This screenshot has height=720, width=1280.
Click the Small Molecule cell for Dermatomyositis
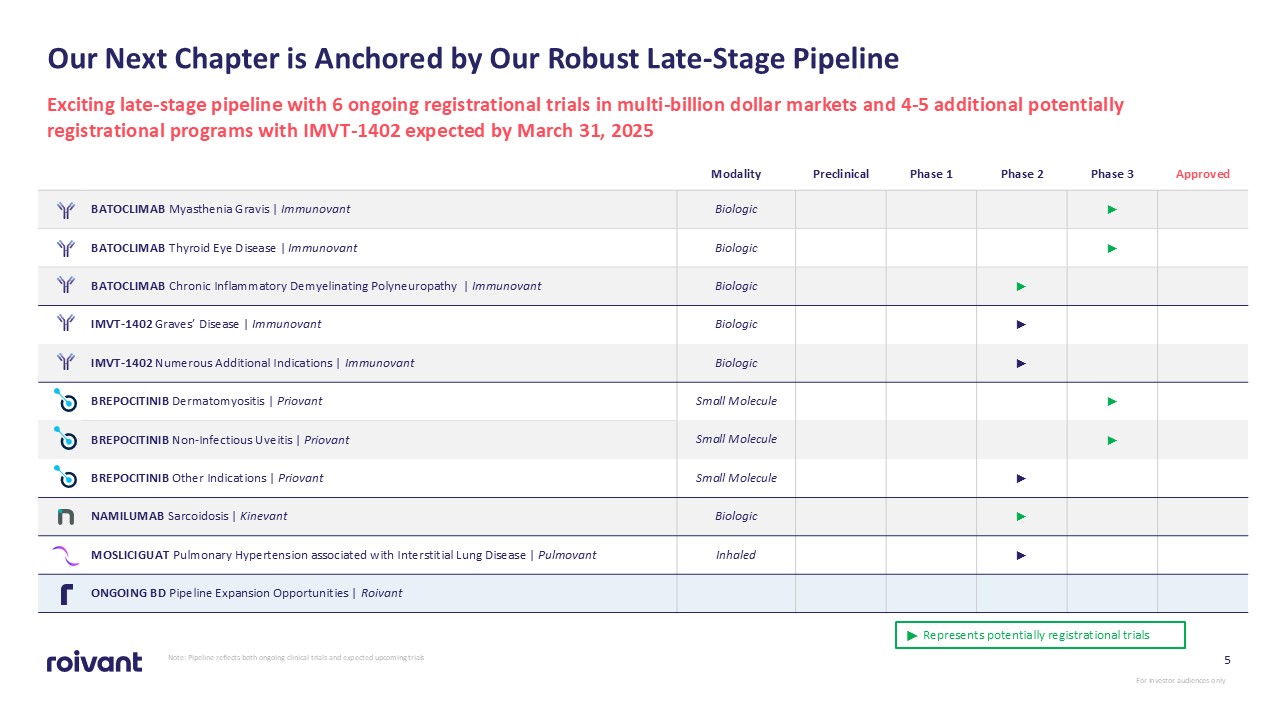[736, 401]
